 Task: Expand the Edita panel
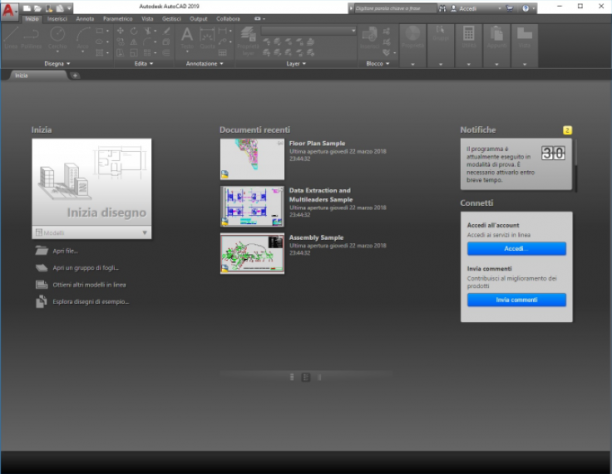[x=144, y=64]
